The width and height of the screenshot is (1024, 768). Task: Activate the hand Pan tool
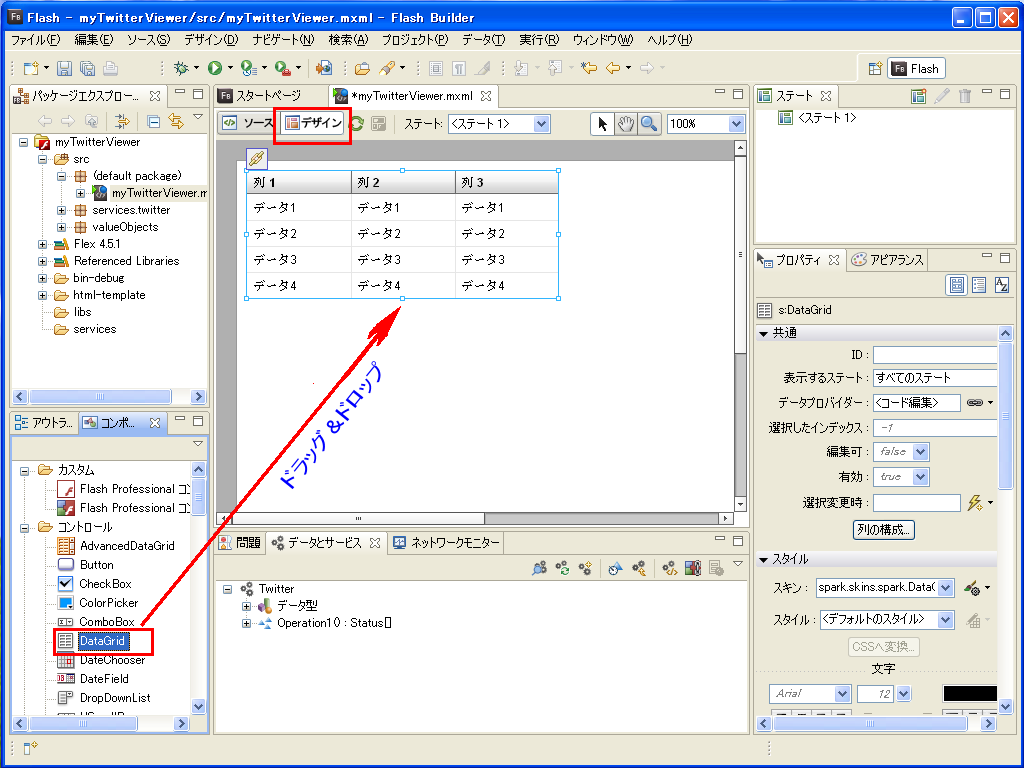[x=626, y=123]
